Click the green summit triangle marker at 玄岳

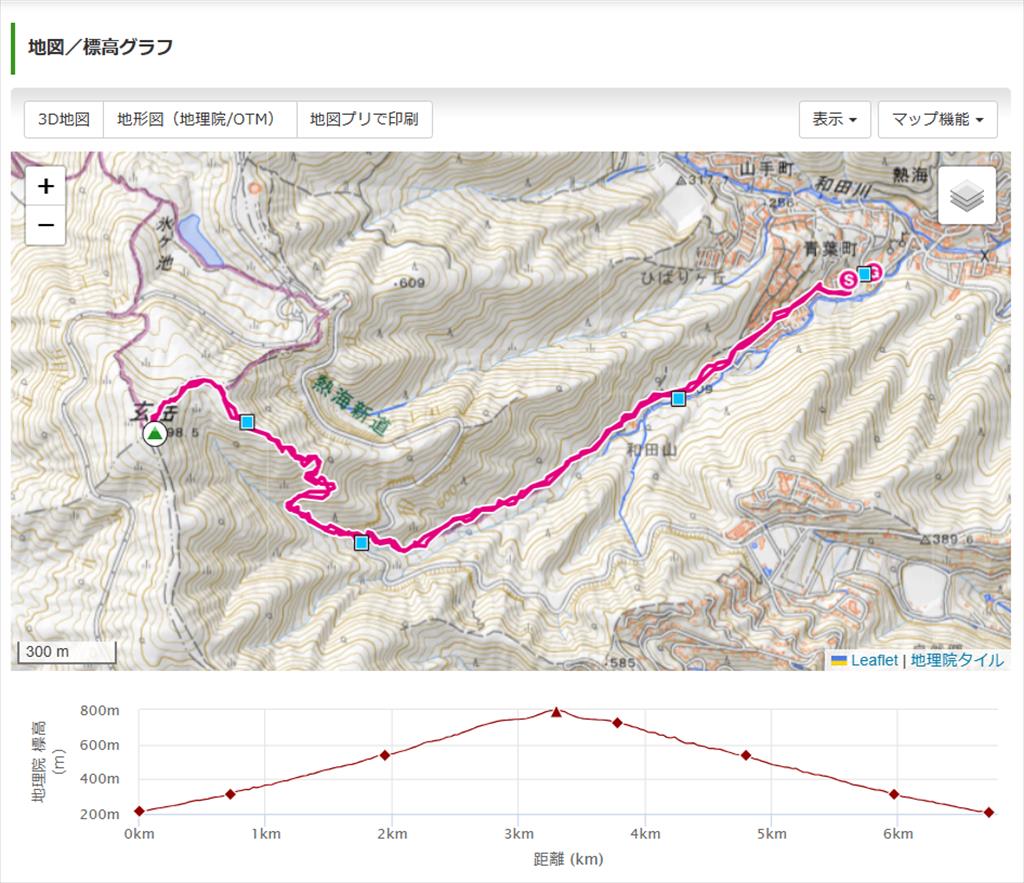pos(154,433)
